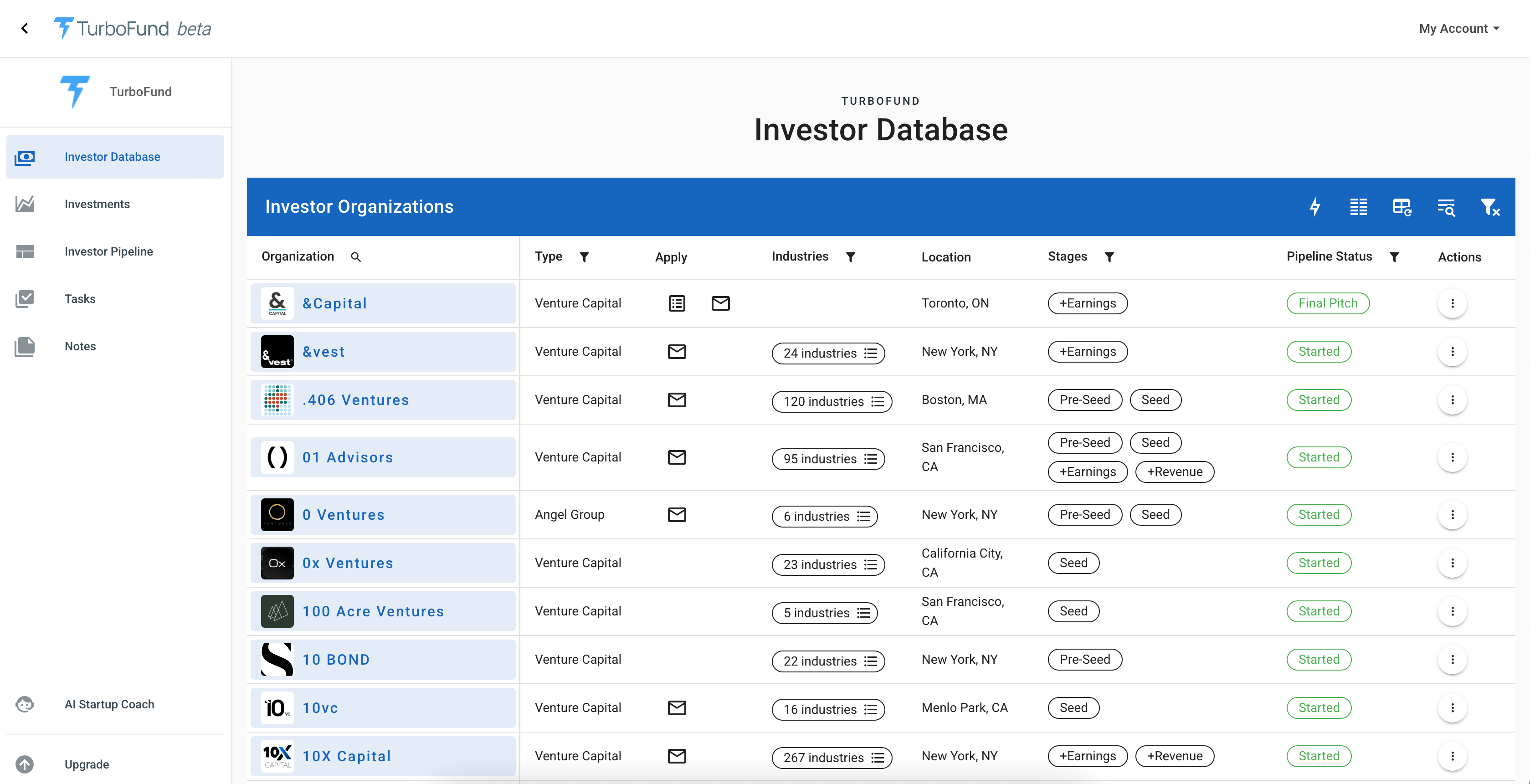Screen dimensions: 1530x784
Task: Open the &Capital application form icon
Action: (677, 303)
